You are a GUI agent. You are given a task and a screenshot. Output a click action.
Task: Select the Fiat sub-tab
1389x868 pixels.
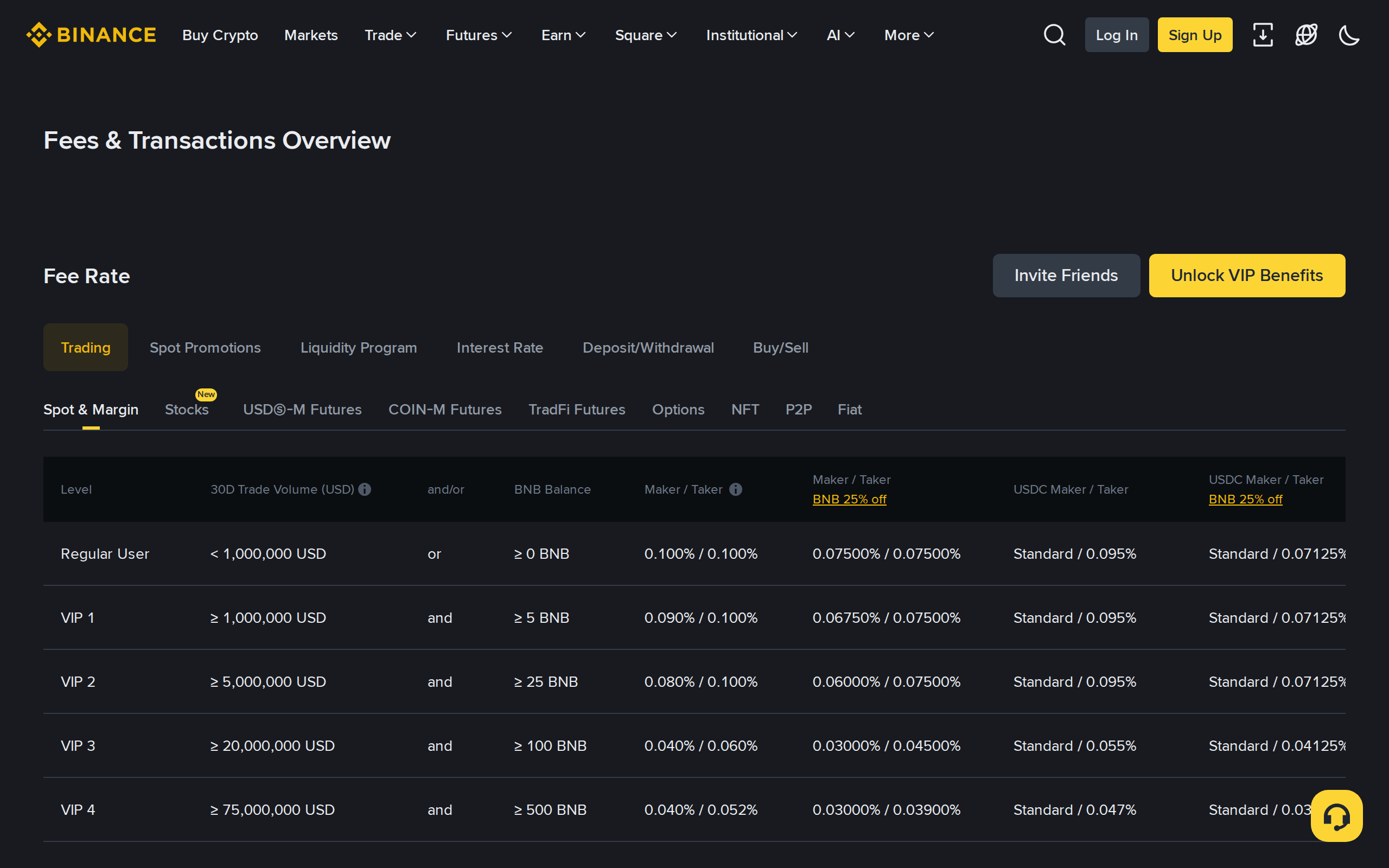click(x=850, y=409)
